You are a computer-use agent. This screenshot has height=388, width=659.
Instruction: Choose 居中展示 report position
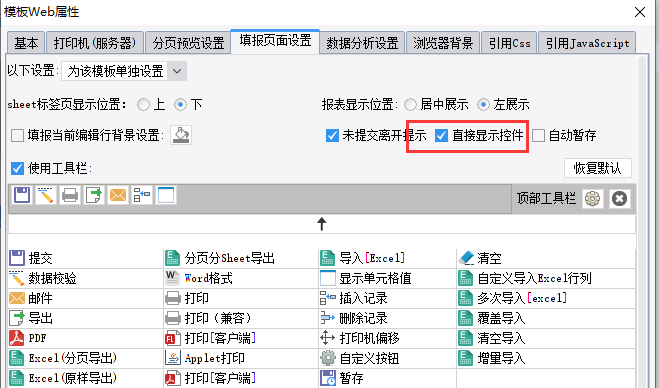pyautogui.click(x=410, y=104)
